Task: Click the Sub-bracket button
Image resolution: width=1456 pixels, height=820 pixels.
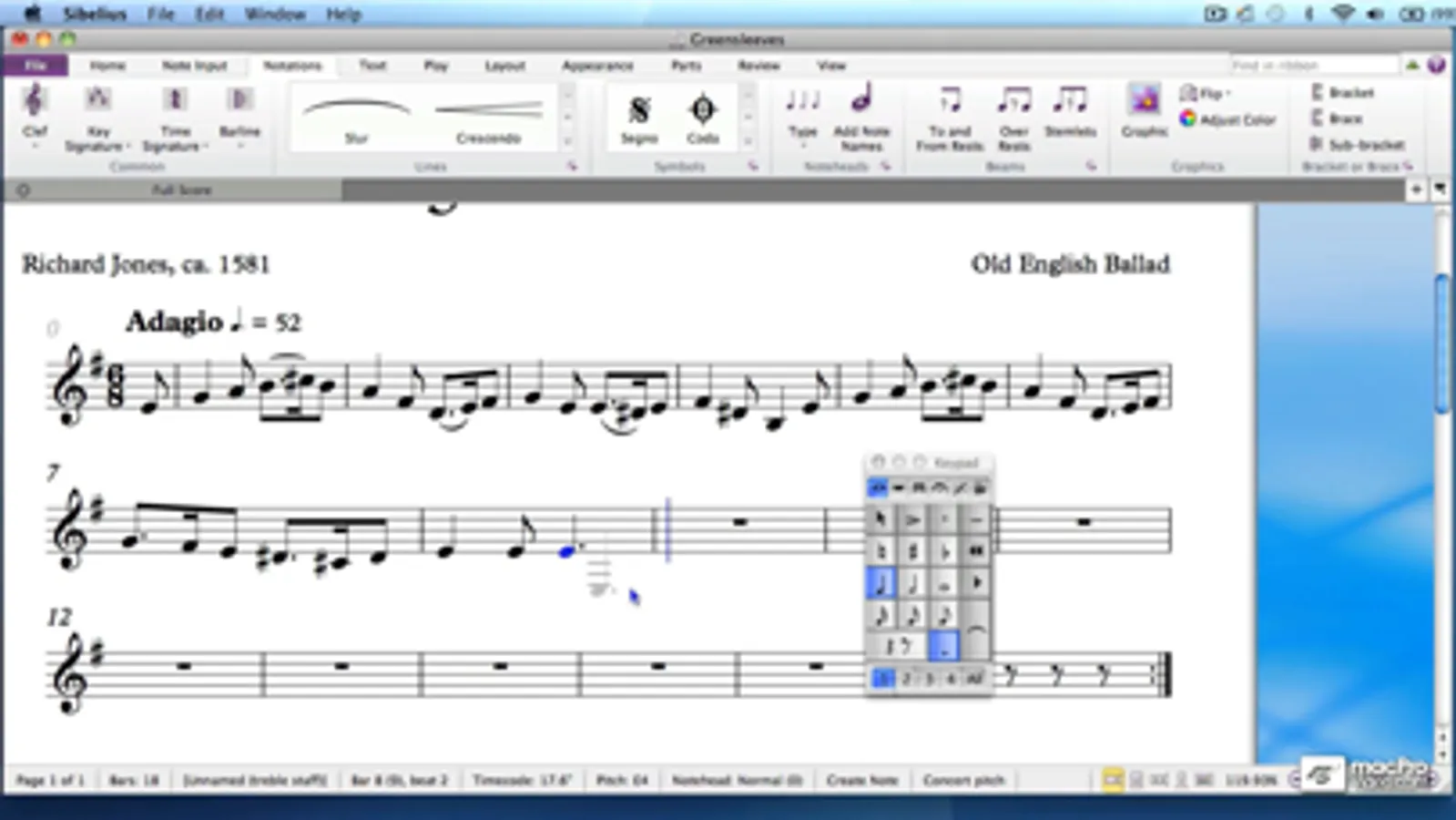Action: [x=1357, y=145]
